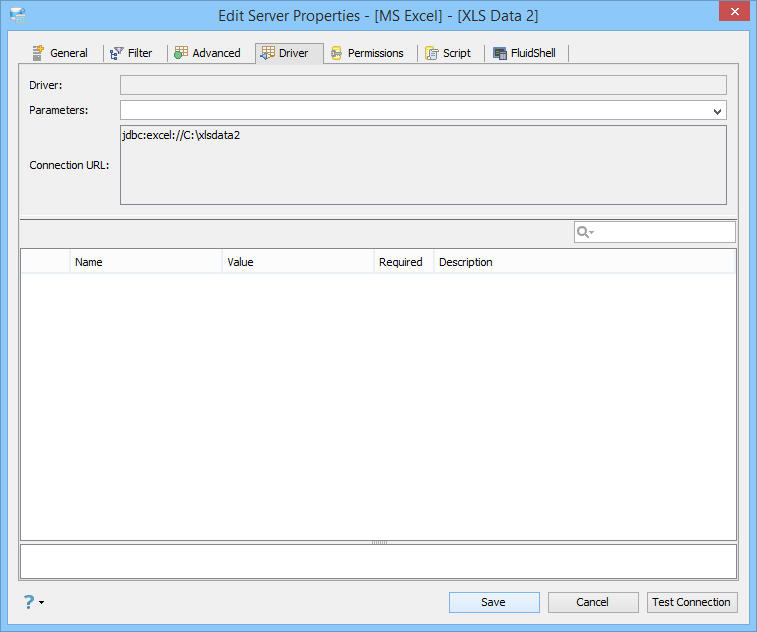Open the General tab
Viewport: 757px width, 632px height.
[x=60, y=53]
